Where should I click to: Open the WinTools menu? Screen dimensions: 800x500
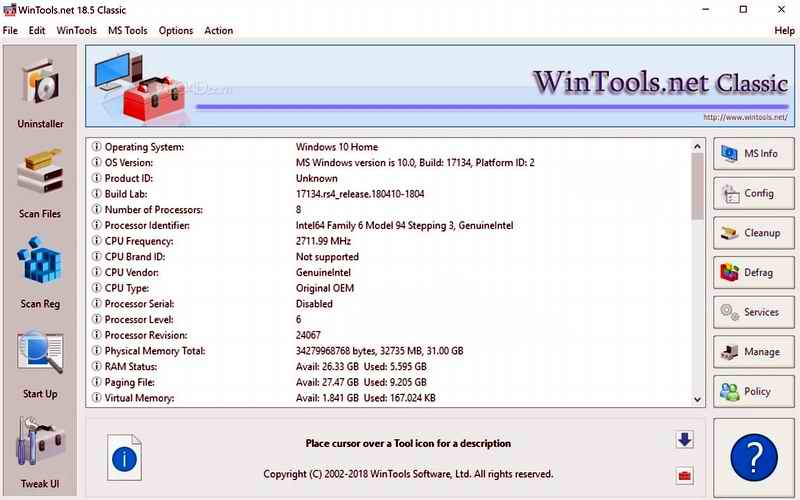point(77,31)
